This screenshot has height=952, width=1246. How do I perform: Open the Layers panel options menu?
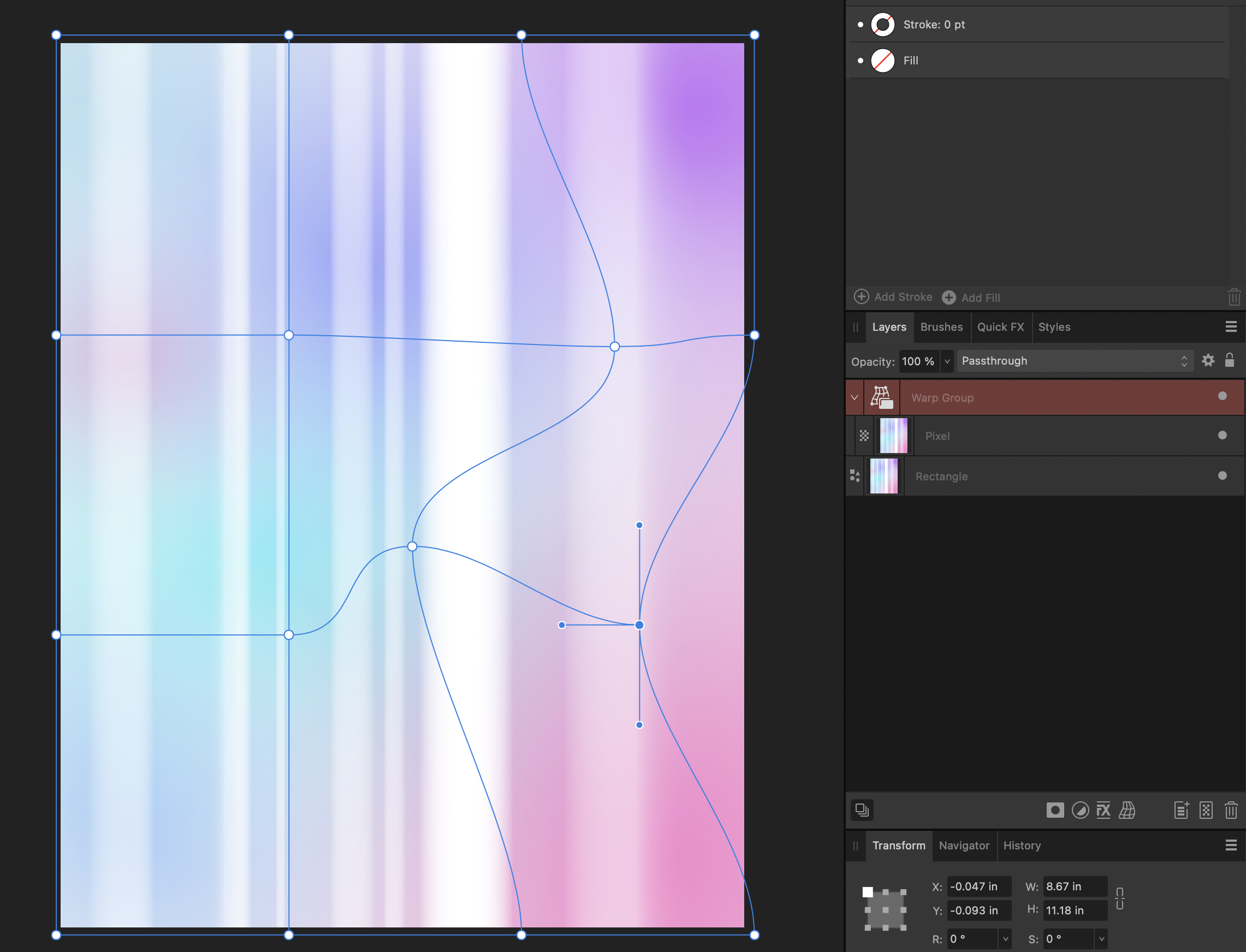1231,327
